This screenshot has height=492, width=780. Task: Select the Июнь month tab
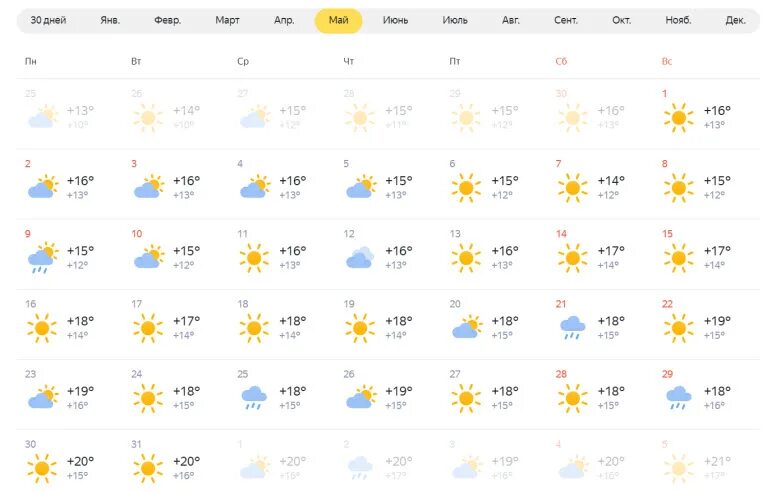(x=395, y=20)
